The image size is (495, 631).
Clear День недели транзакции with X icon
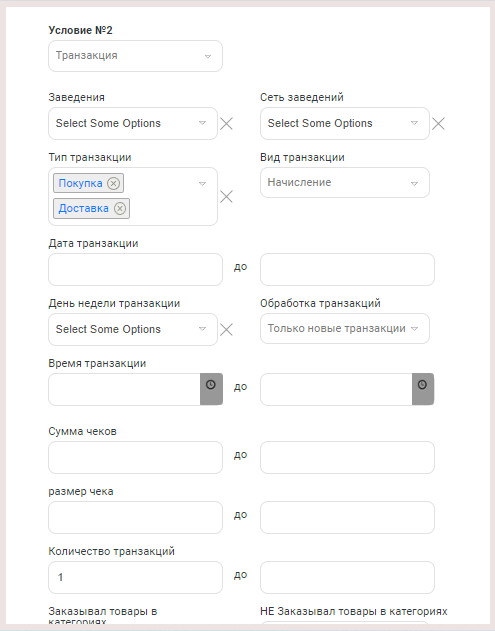(x=227, y=330)
